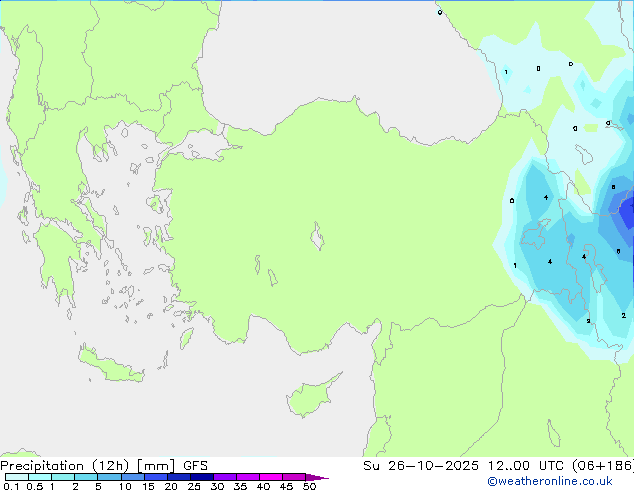Click the 1–2 mm legend color swatch
This screenshot has width=634, height=490.
click(63, 477)
